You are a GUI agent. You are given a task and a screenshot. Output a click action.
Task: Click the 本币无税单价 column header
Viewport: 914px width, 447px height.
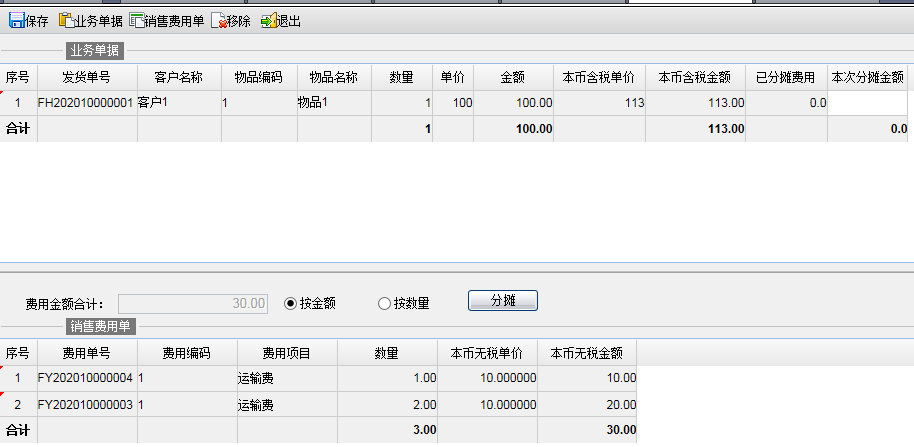click(487, 353)
